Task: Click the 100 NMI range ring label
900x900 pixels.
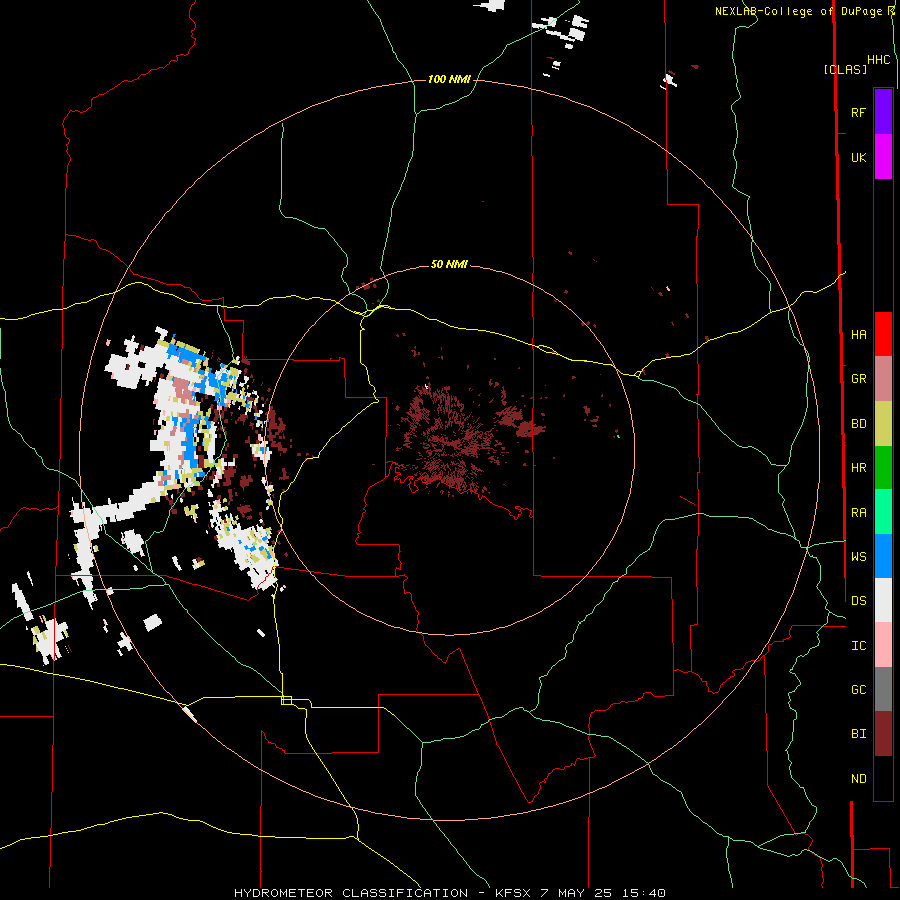Action: pos(449,79)
